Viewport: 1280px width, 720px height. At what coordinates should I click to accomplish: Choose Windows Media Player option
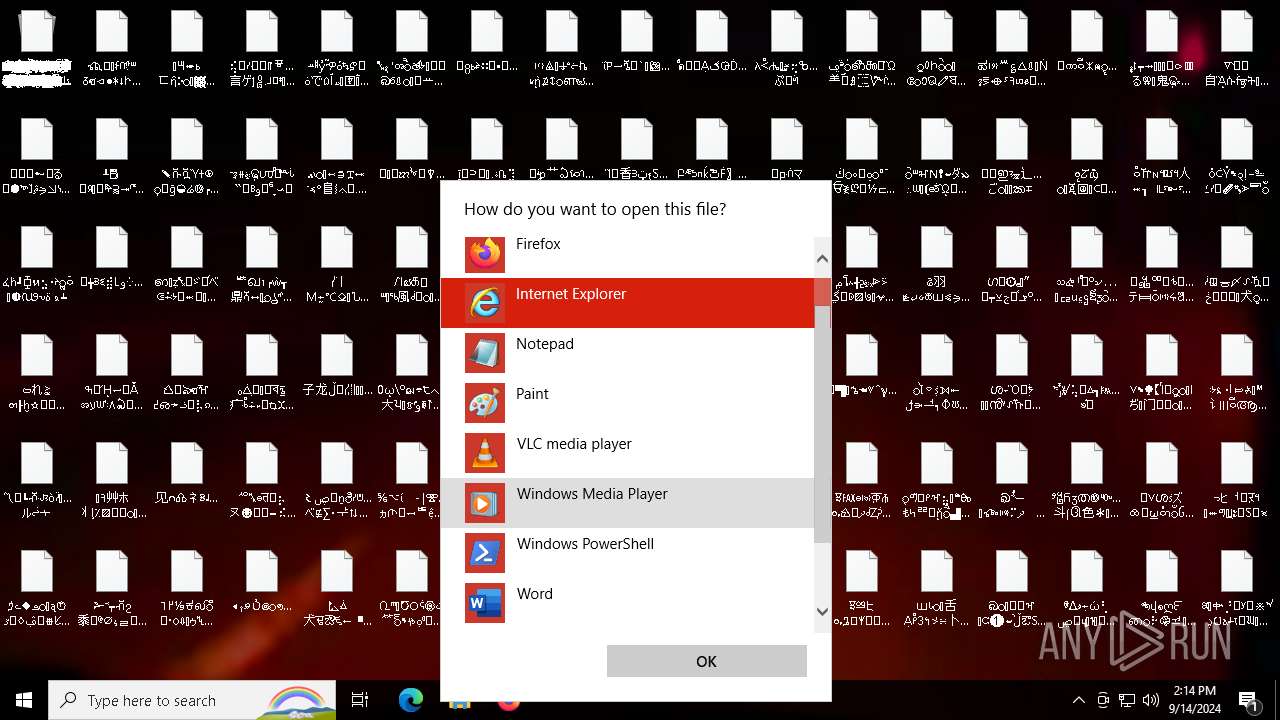coord(627,503)
